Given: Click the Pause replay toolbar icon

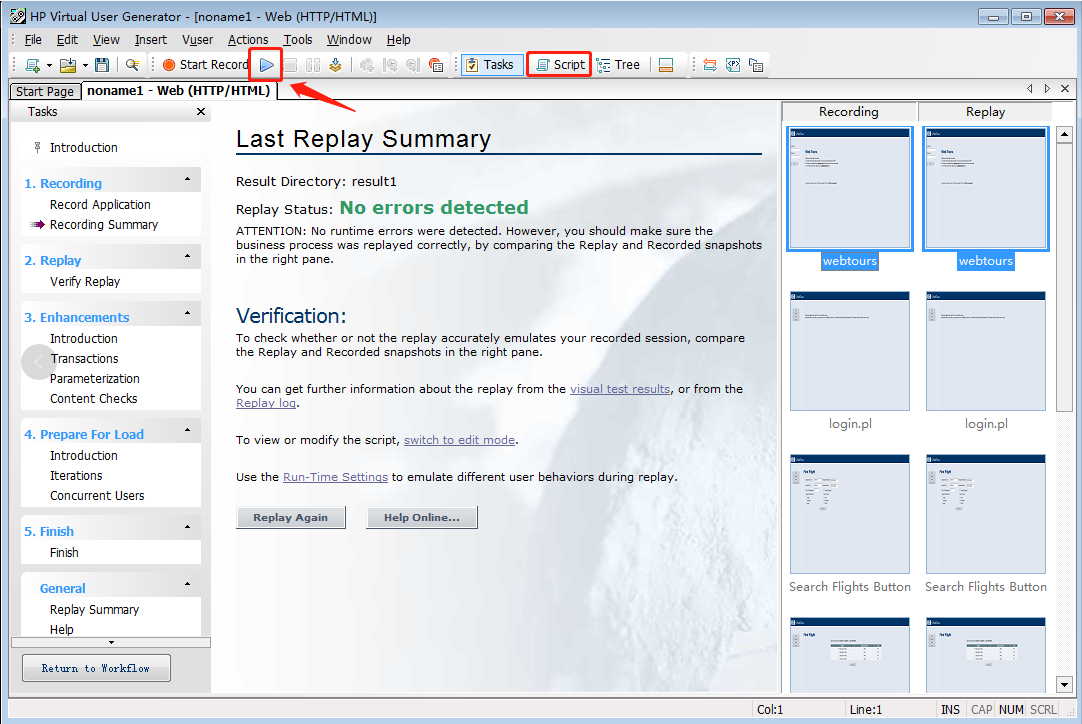Looking at the screenshot, I should pos(313,65).
